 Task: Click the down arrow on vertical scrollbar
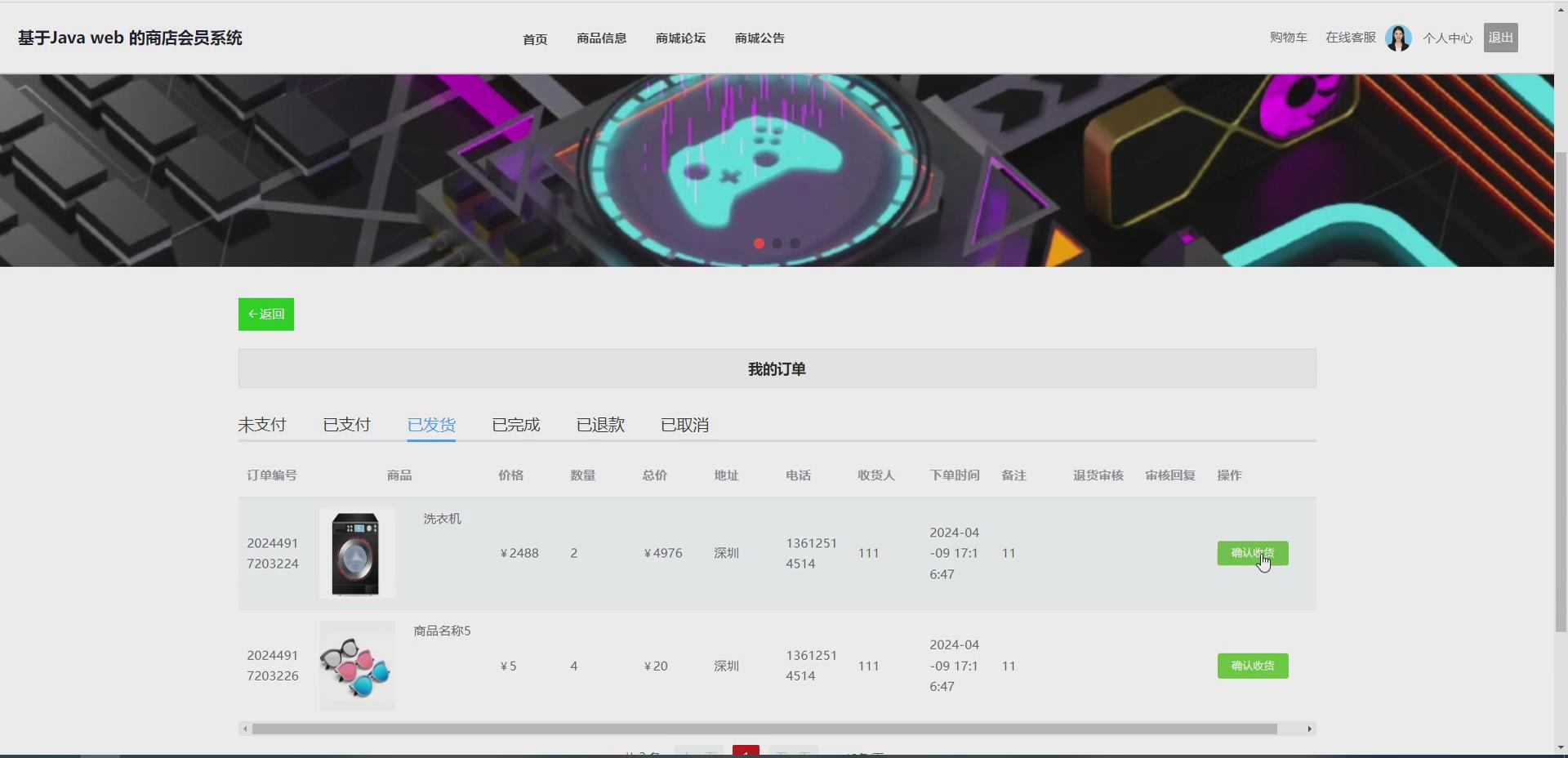1561,748
